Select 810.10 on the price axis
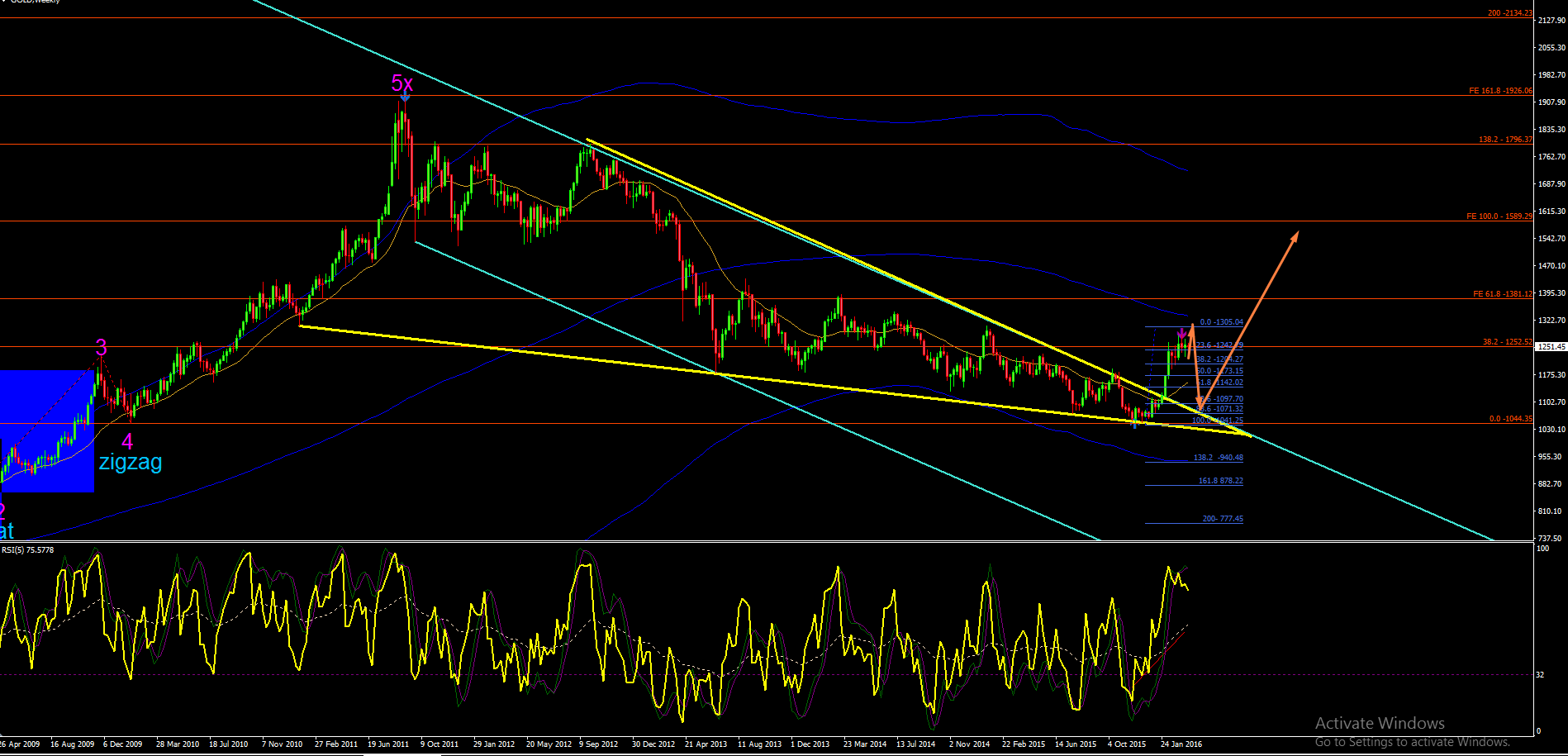 coord(1549,511)
